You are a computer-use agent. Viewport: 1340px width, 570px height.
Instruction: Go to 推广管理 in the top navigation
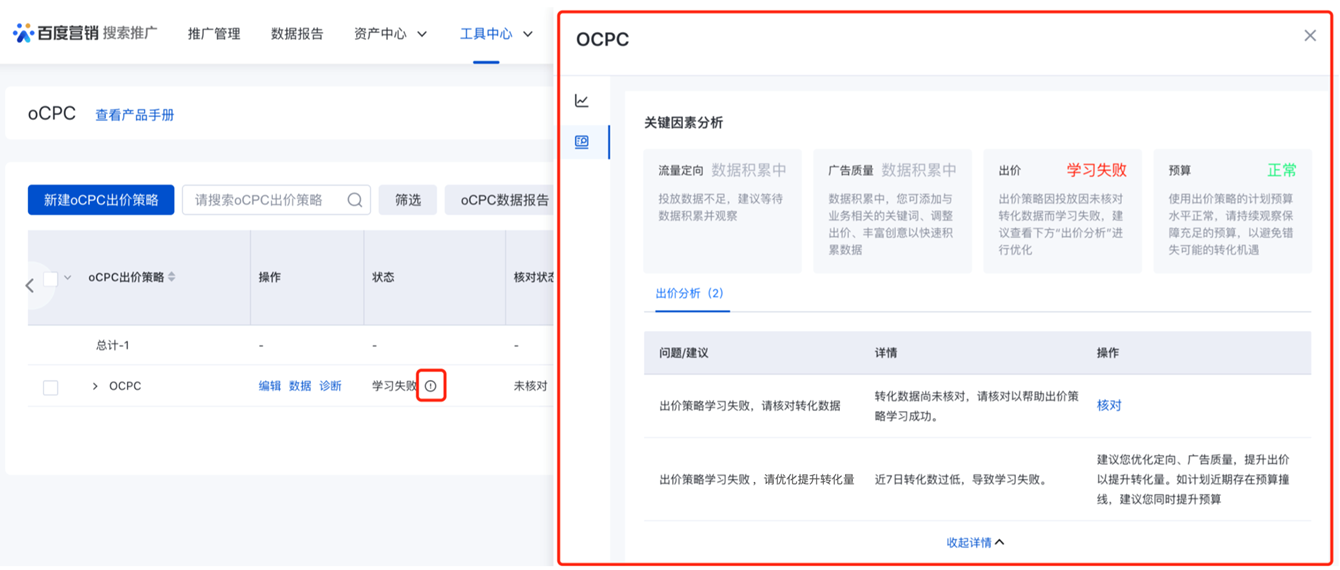(214, 34)
